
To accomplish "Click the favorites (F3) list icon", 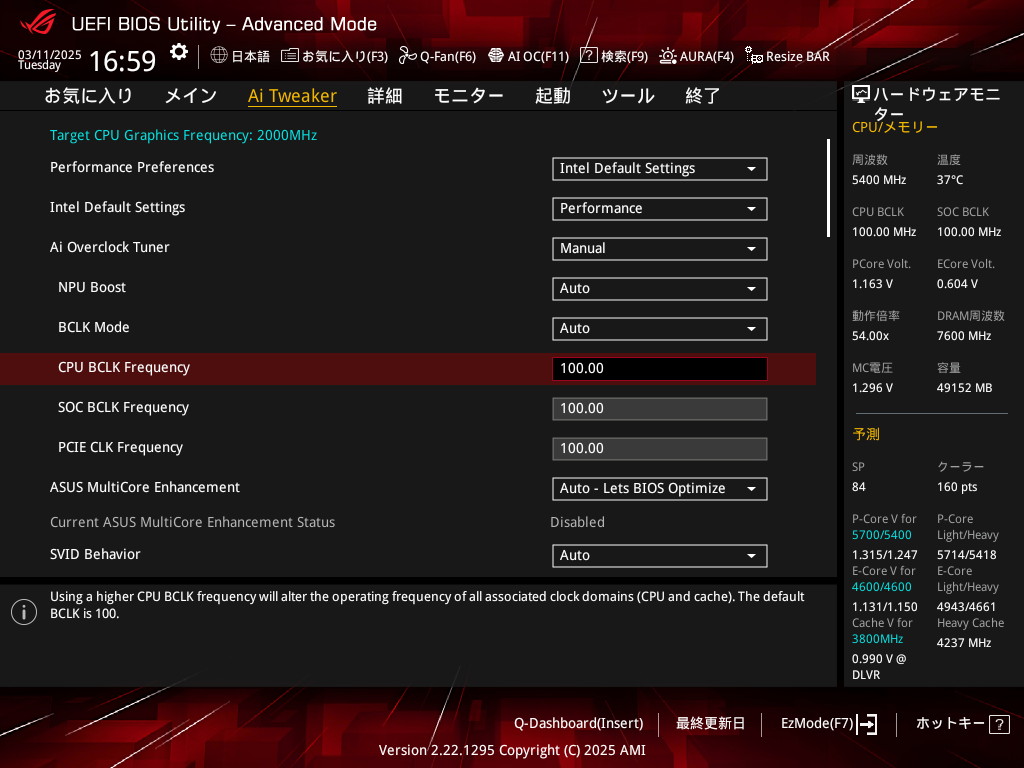I will (290, 56).
